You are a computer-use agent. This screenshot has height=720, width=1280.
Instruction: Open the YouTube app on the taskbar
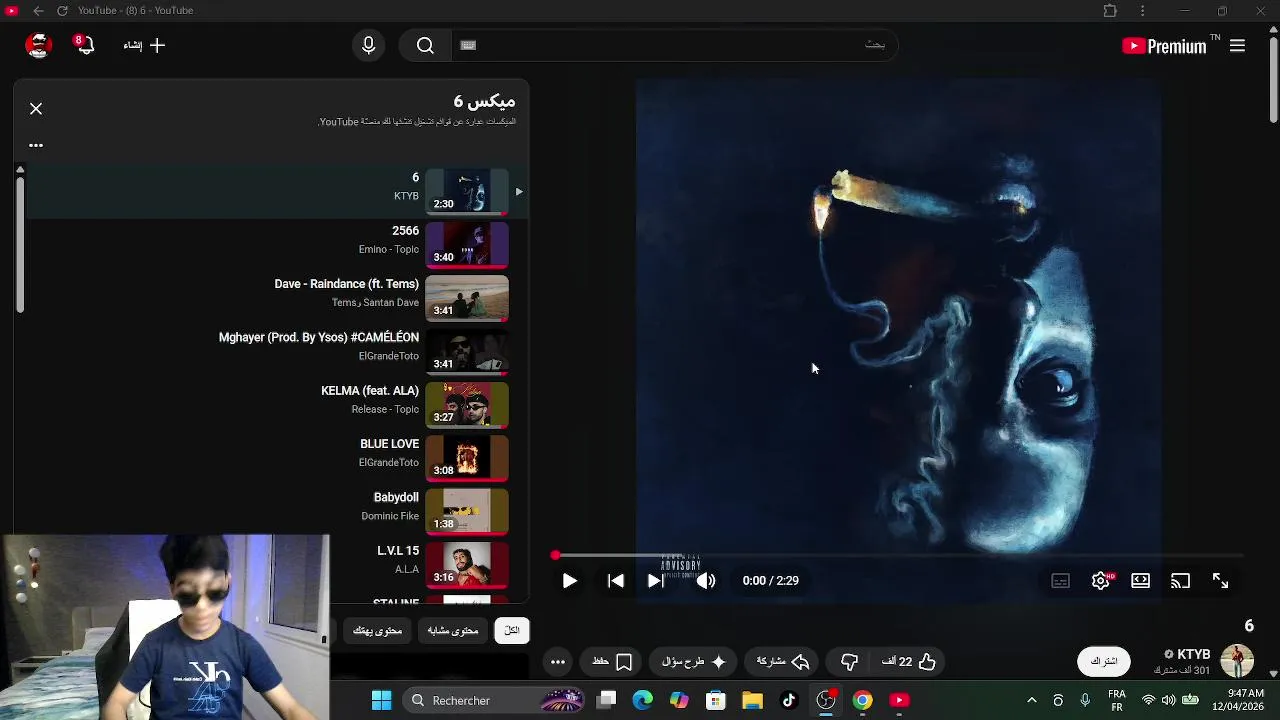[x=899, y=700]
